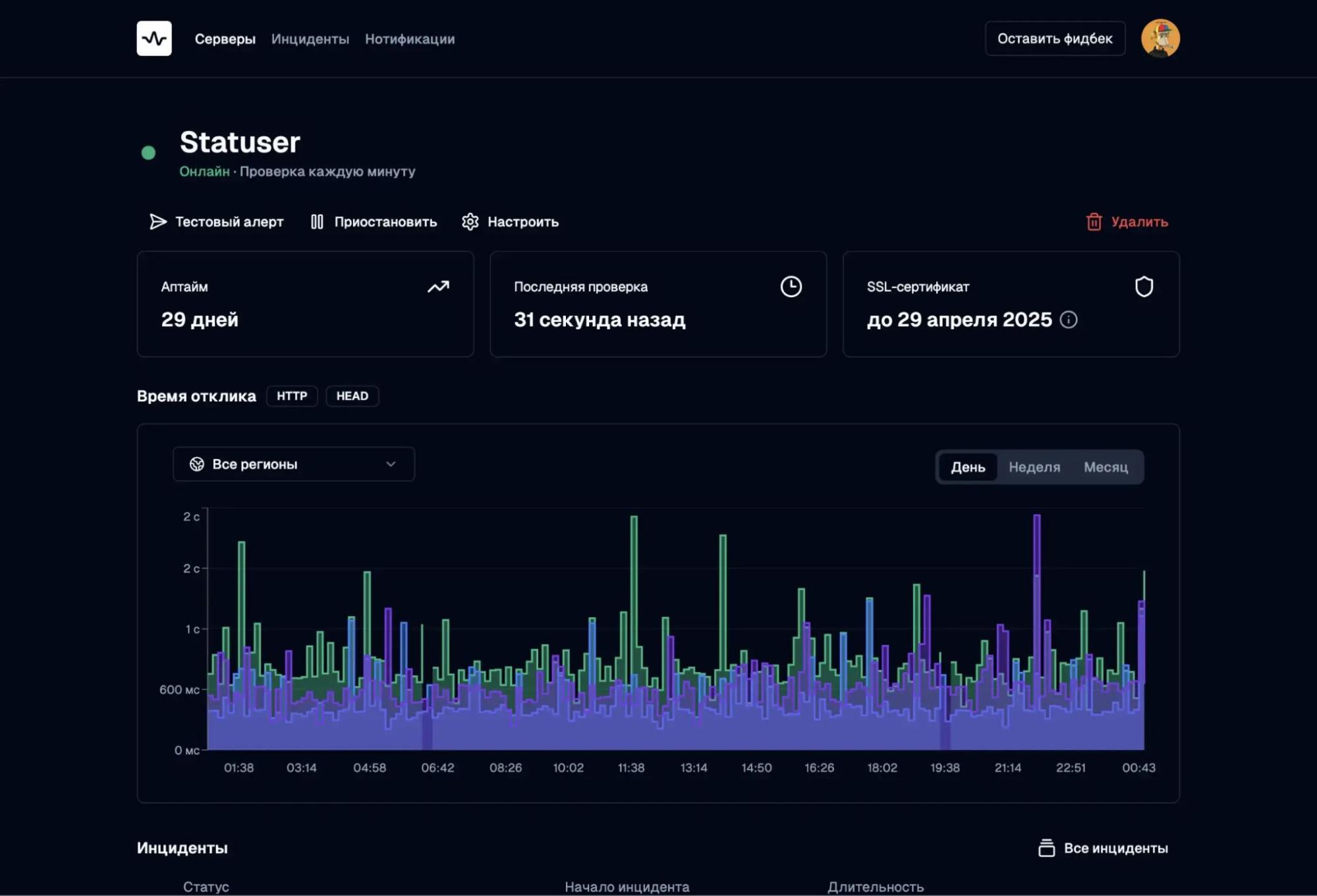Screen dimensions: 1317x896
Task: Click the gear settings icon
Action: pyautogui.click(x=470, y=222)
